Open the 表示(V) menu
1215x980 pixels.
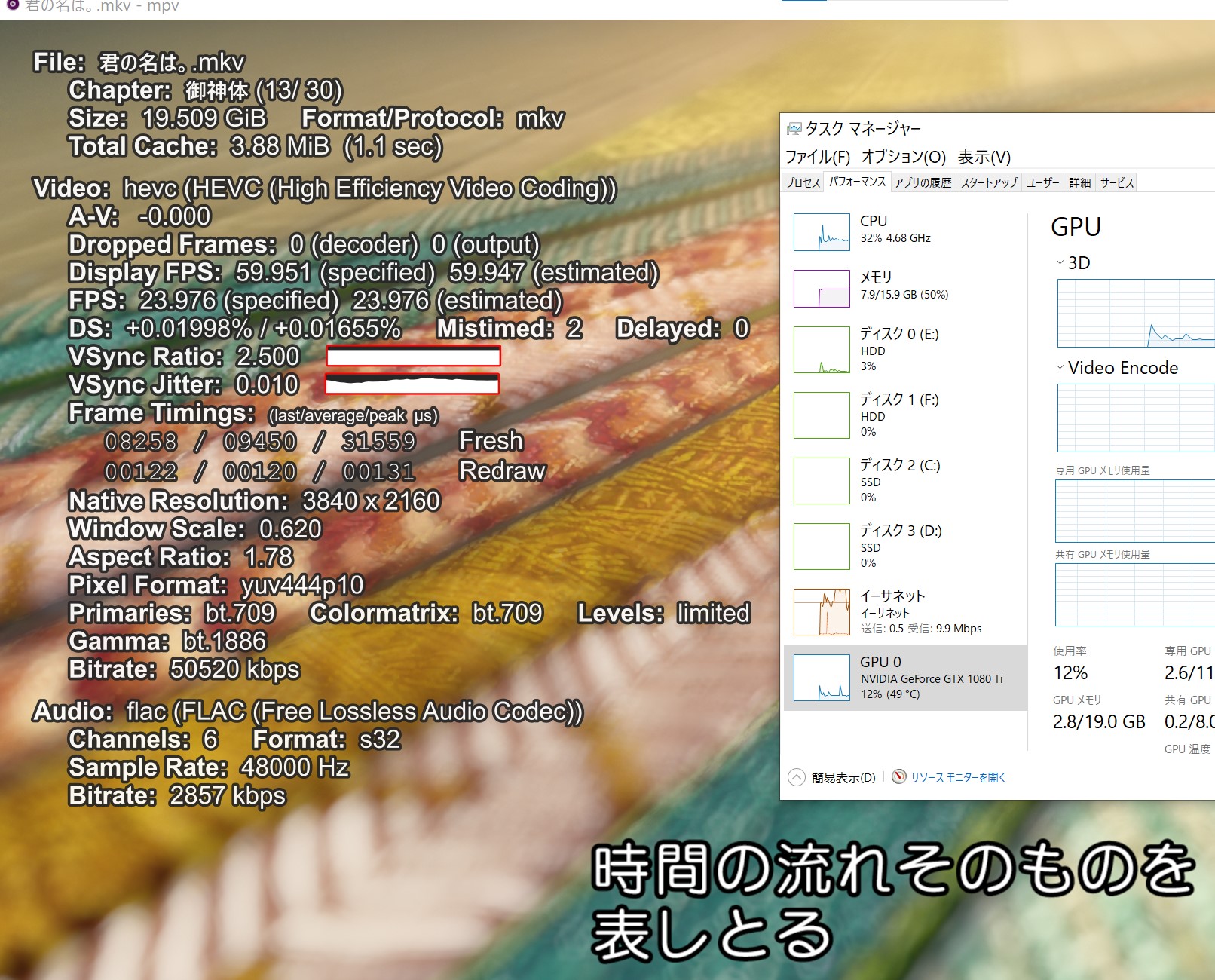pos(984,157)
